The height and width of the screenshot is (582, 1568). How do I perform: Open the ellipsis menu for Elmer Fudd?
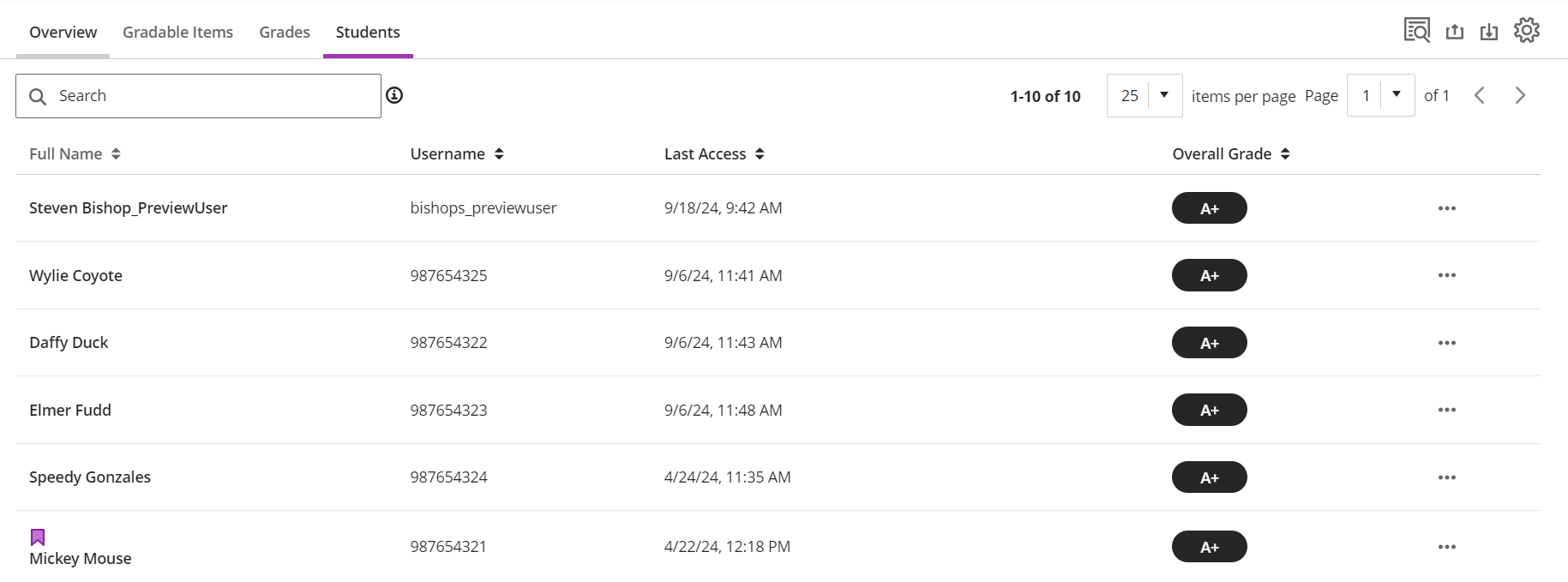[x=1446, y=410]
